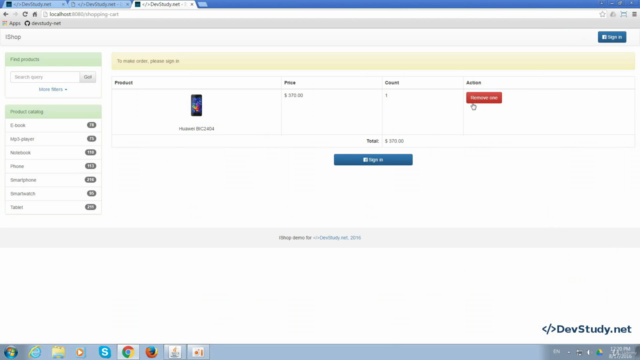Reload the page with refresh icon
The height and width of the screenshot is (360, 640).
pos(25,14)
